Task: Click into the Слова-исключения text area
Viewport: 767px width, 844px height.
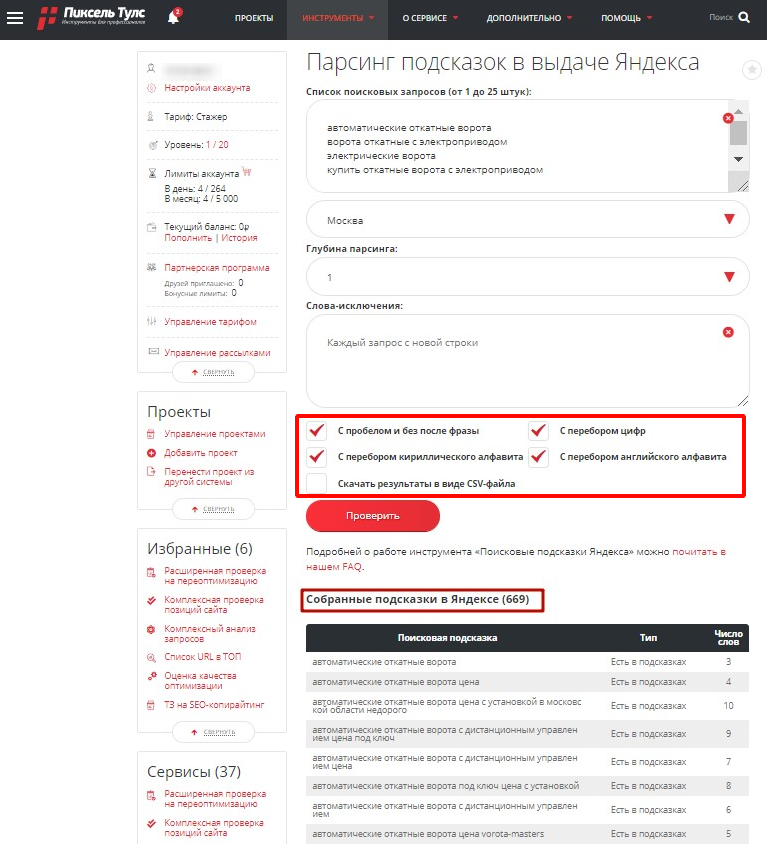Action: click(527, 361)
